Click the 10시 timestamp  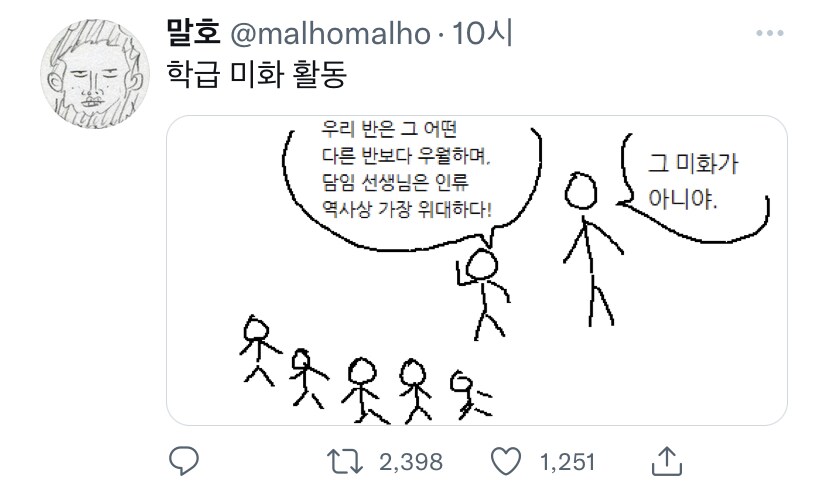(x=482, y=35)
